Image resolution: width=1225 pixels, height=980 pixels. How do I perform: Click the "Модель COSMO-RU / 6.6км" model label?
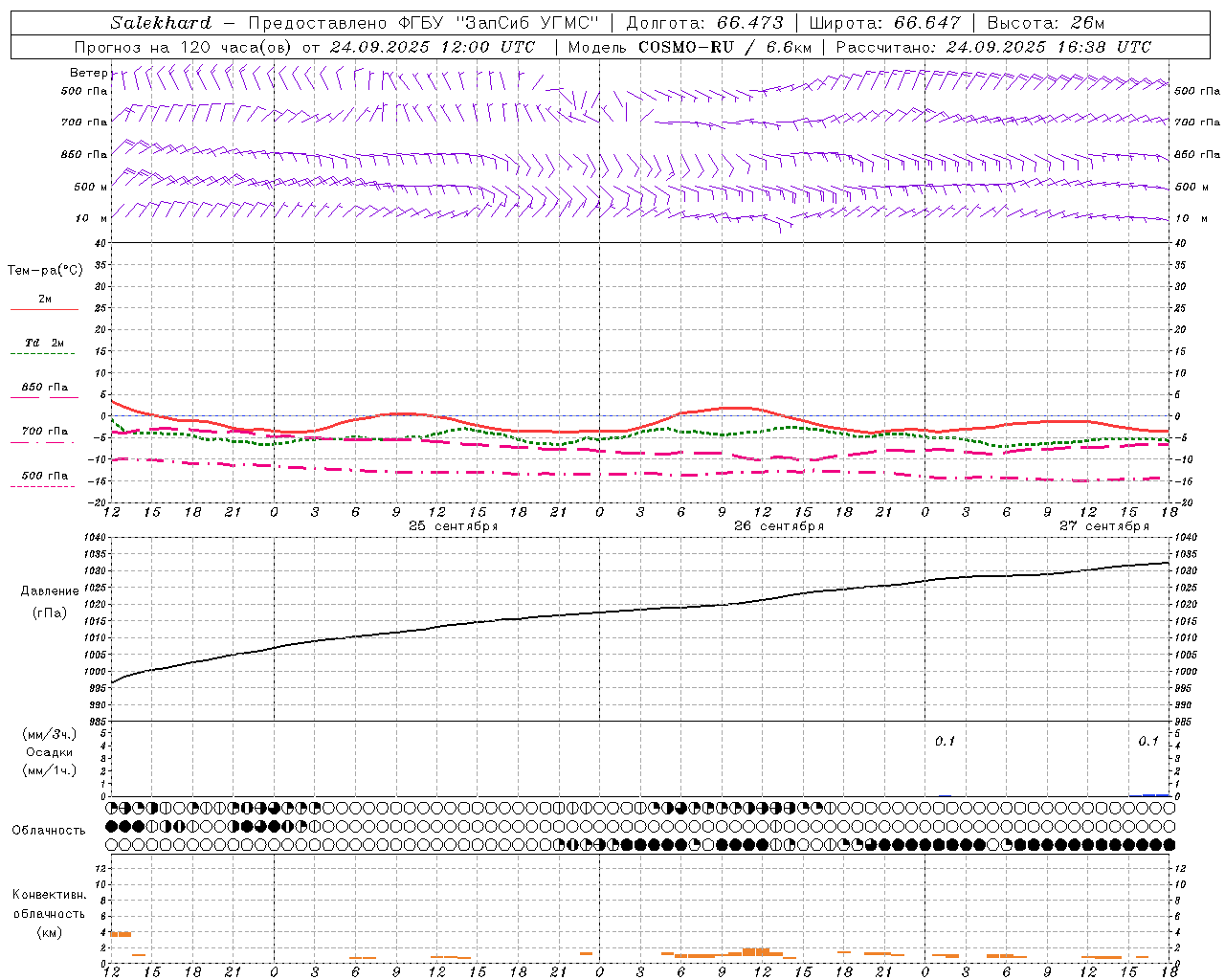pyautogui.click(x=690, y=47)
